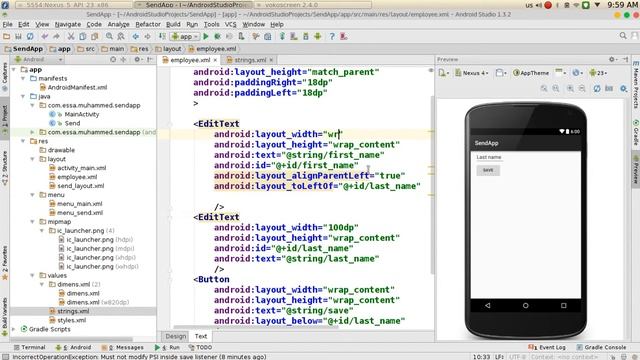
Task: Collapse the values folder arrow
Action: (x=32, y=276)
